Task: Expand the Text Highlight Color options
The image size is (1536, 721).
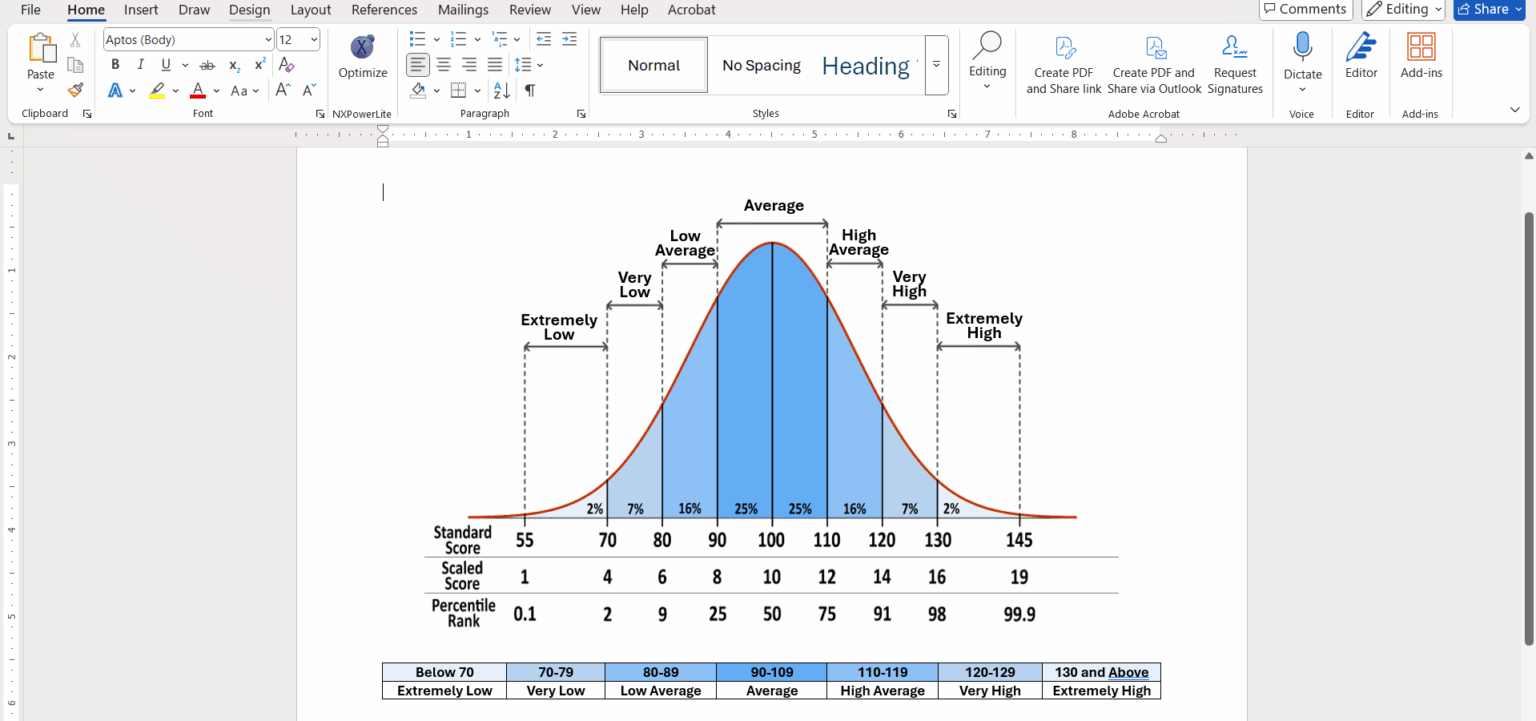Action: point(175,90)
